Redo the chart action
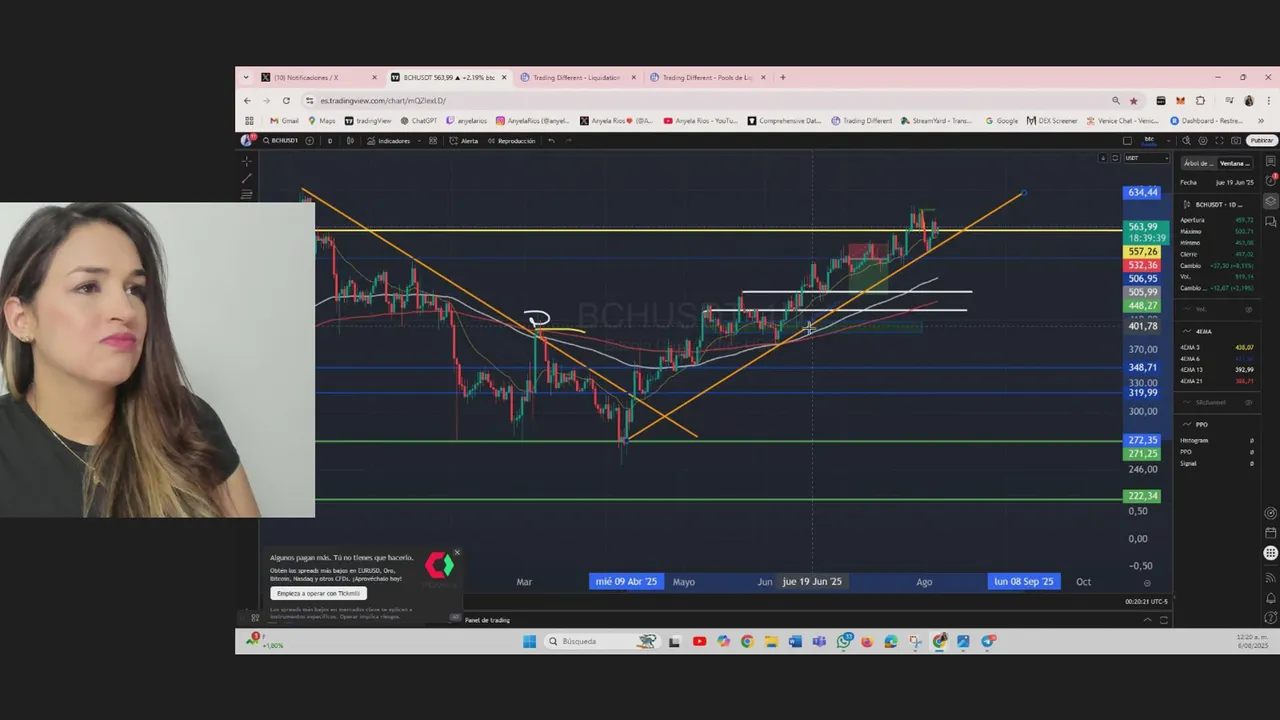This screenshot has height=720, width=1280. pyautogui.click(x=568, y=141)
